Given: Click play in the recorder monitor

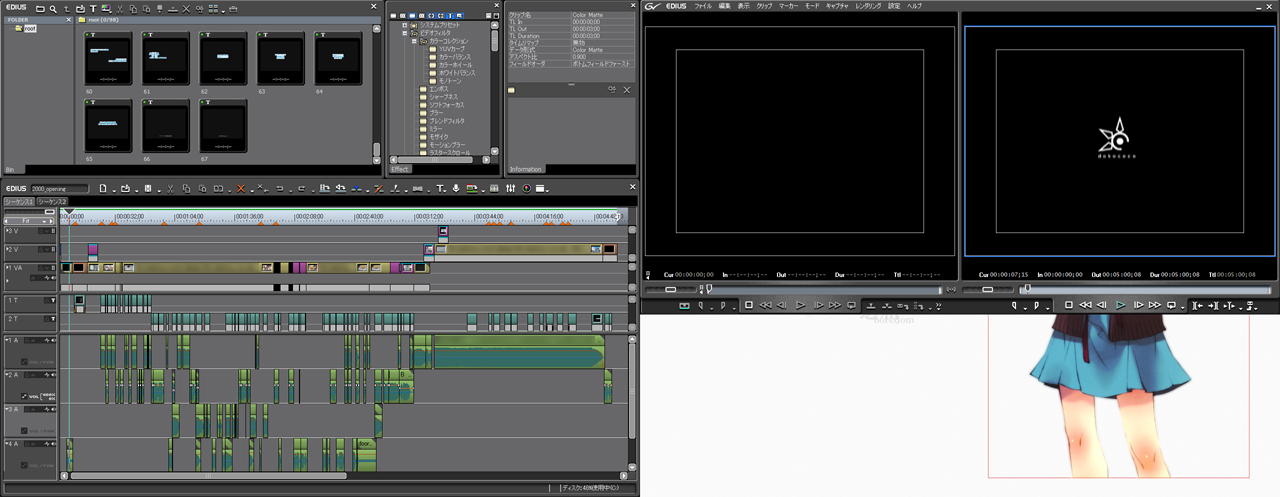Looking at the screenshot, I should (1120, 304).
